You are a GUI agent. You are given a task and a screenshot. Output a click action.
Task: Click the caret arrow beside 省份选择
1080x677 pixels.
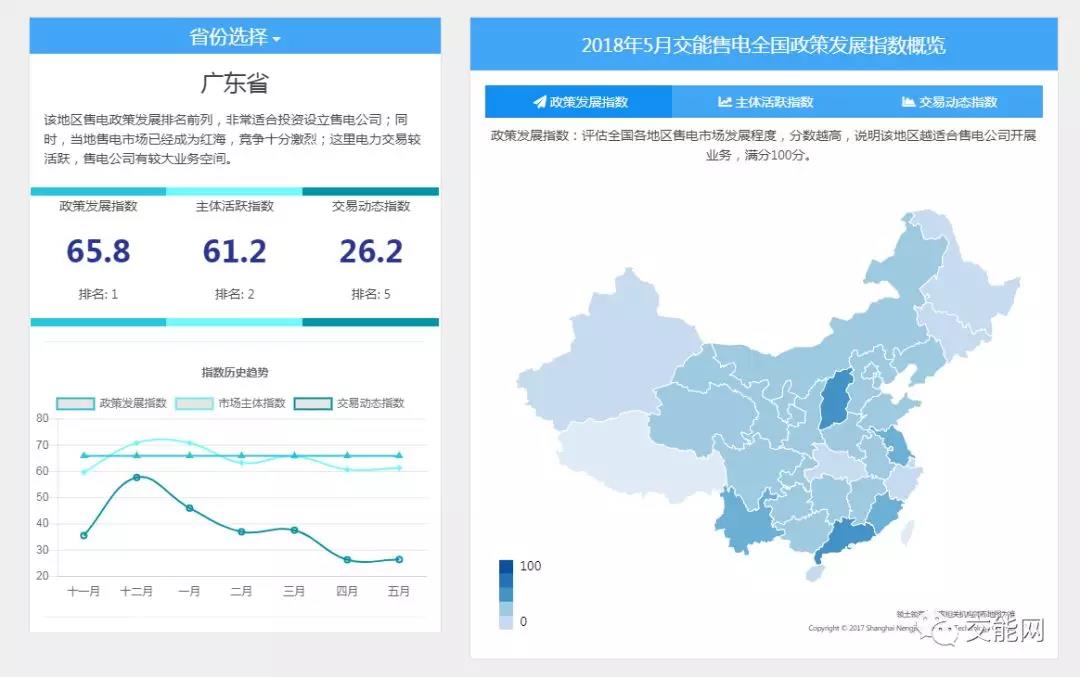coord(277,40)
